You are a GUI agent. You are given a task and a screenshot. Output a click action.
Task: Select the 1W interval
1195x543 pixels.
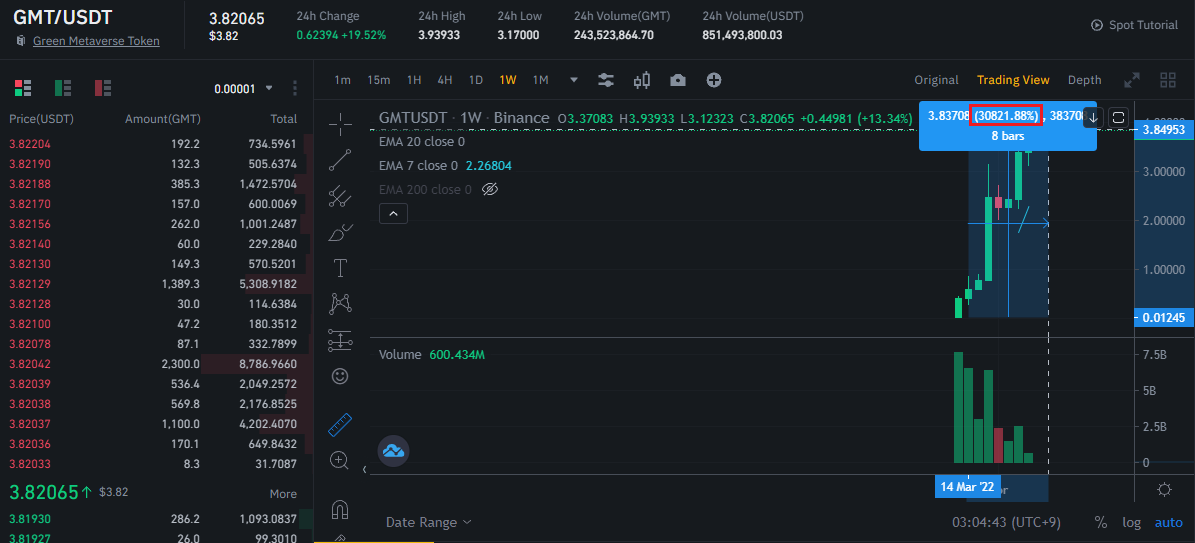508,80
